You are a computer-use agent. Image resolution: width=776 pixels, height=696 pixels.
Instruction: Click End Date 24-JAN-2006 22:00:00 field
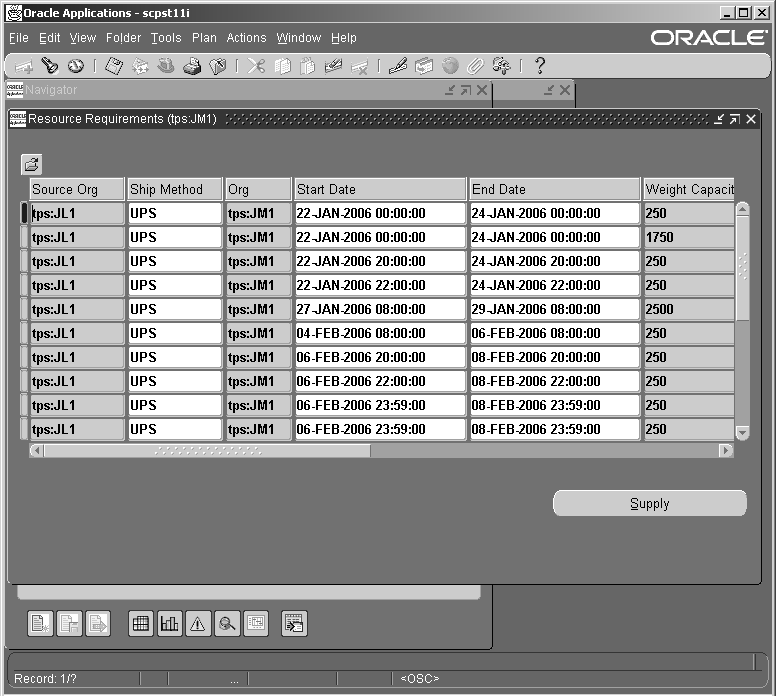point(555,285)
